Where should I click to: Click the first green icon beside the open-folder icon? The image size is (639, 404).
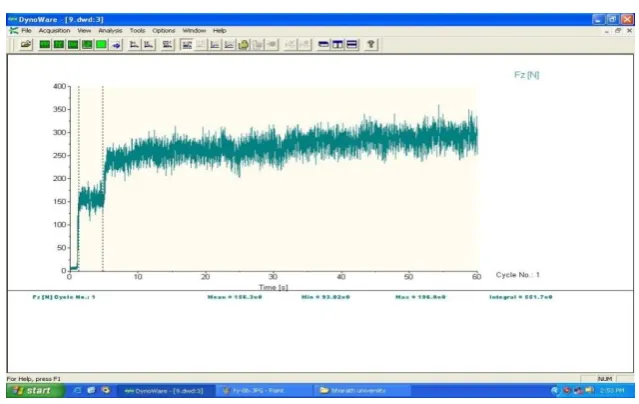(x=45, y=44)
